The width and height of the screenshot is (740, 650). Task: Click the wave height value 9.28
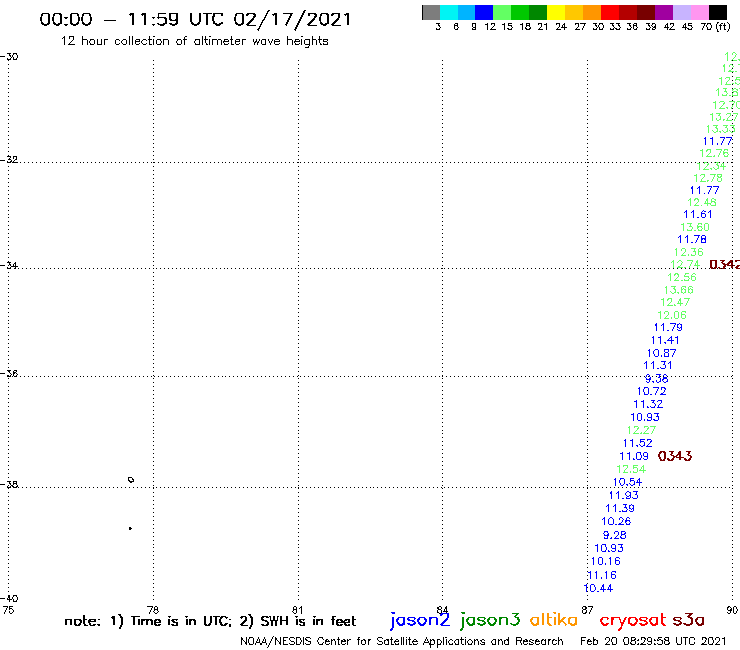point(614,535)
